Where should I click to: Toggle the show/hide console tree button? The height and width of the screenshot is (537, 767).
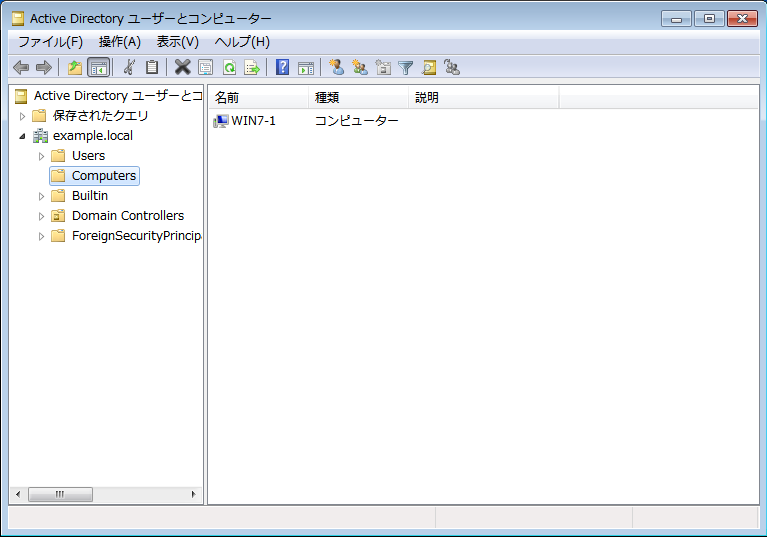[99, 67]
